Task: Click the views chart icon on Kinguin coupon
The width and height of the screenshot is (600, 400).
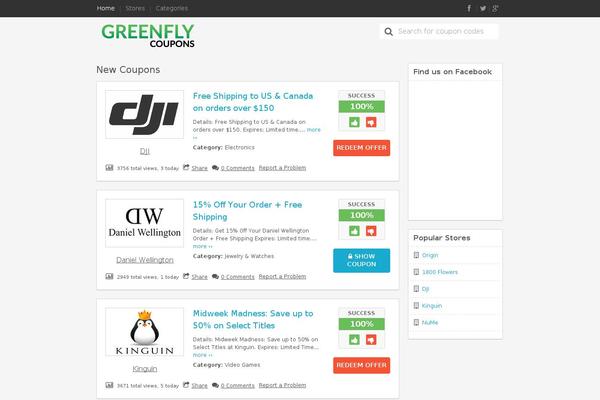Action: pyautogui.click(x=109, y=385)
